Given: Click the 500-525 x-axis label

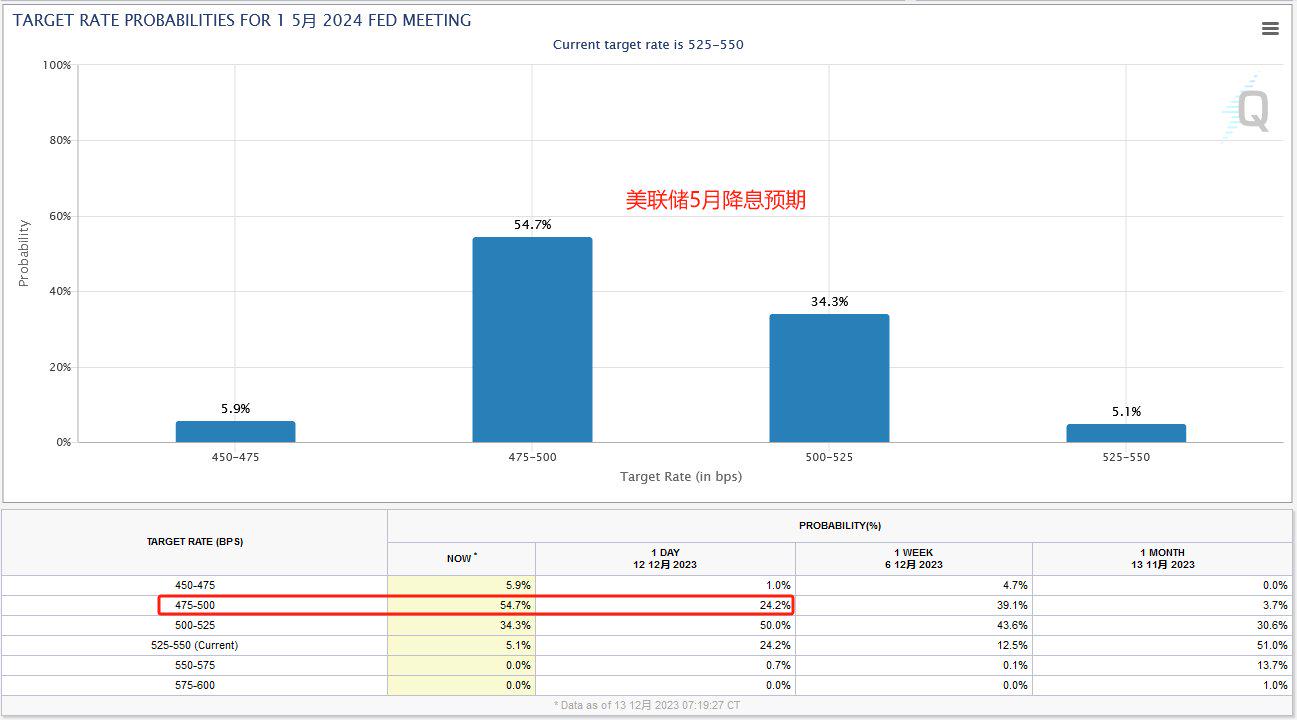Looking at the screenshot, I should coord(829,457).
